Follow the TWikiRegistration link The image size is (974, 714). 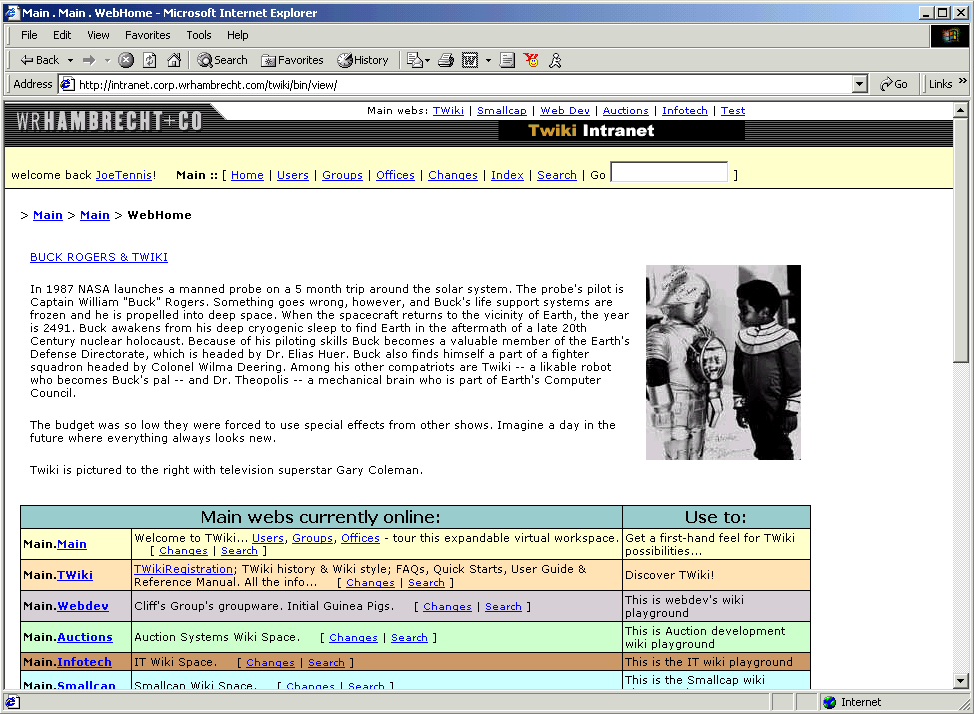(x=183, y=569)
